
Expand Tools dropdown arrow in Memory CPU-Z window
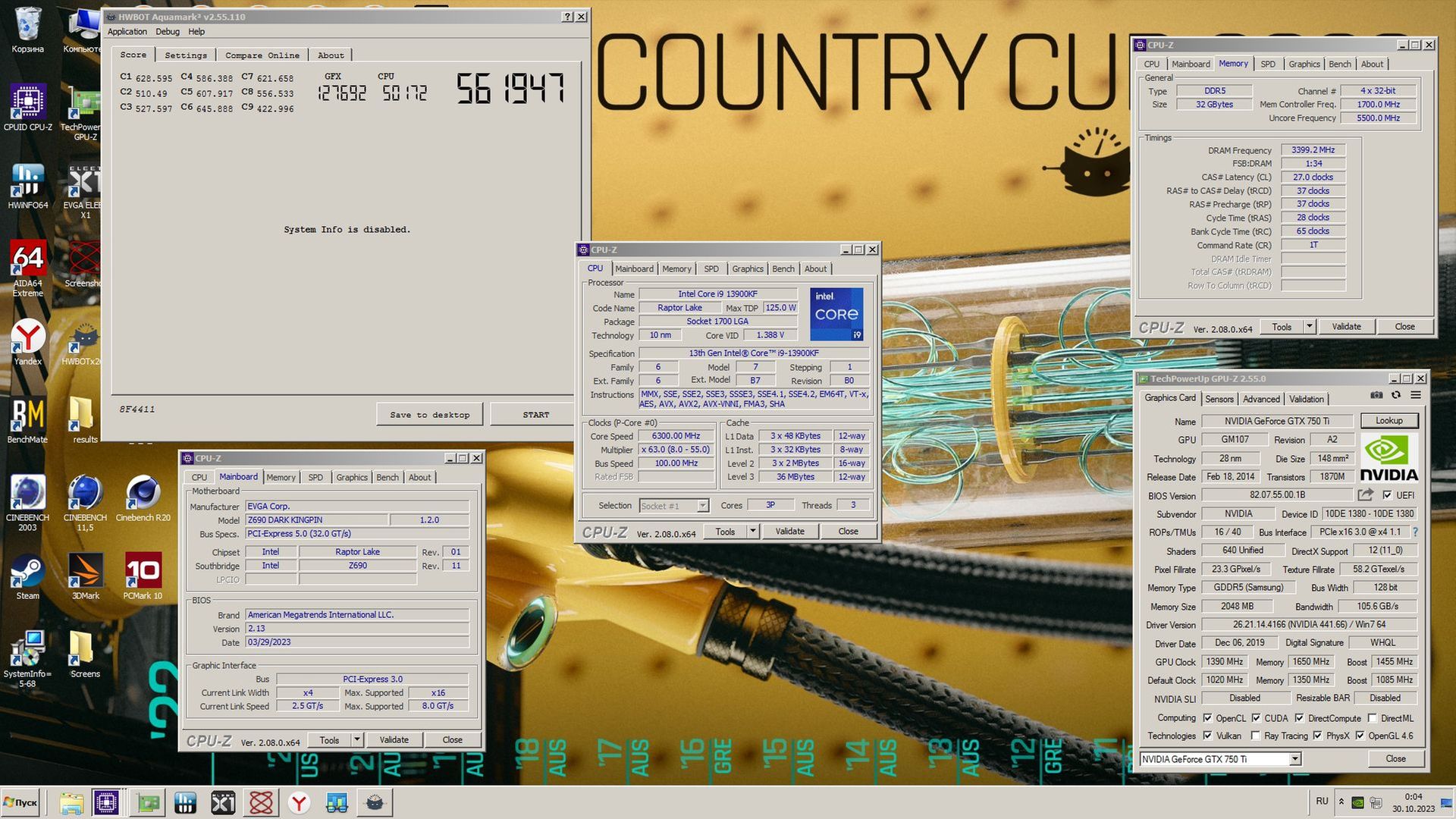(1309, 327)
